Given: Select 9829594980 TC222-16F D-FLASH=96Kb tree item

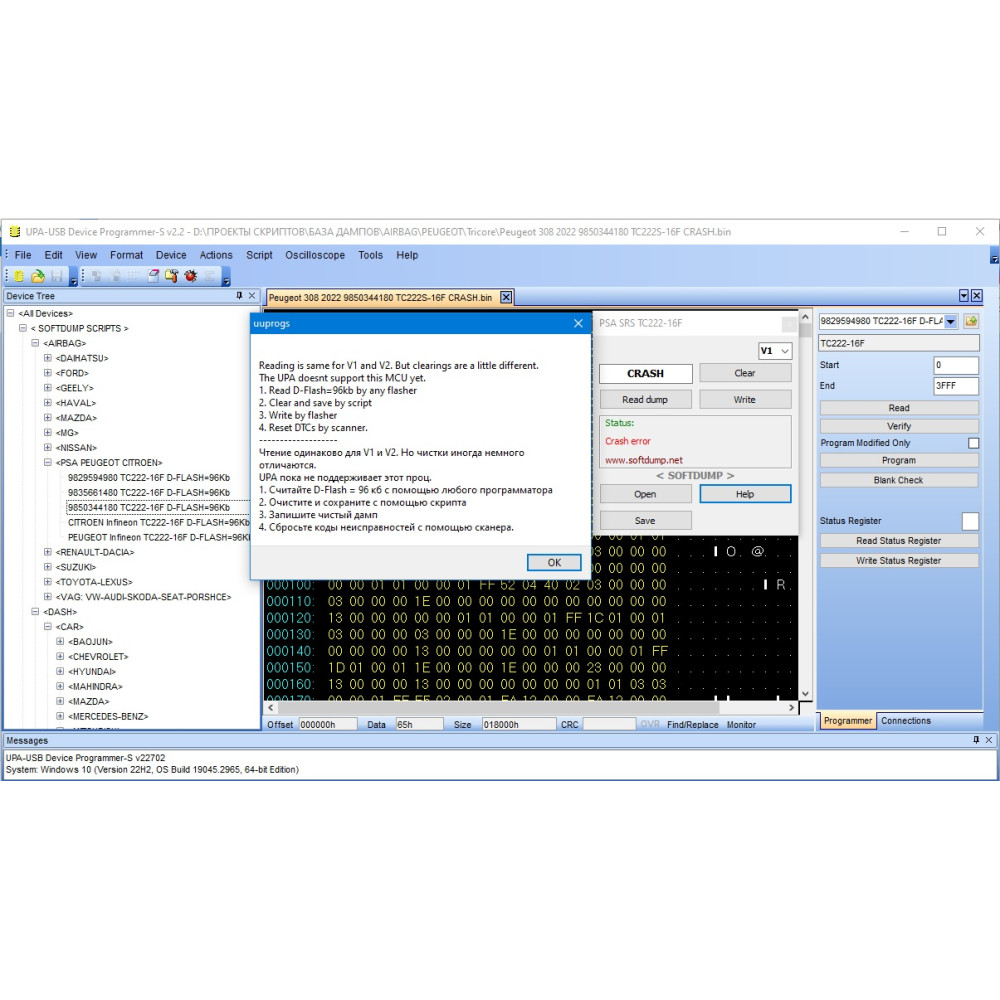Looking at the screenshot, I should (149, 478).
